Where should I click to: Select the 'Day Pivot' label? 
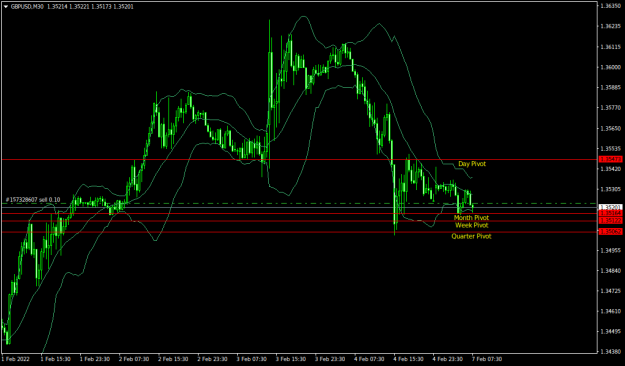(472, 164)
